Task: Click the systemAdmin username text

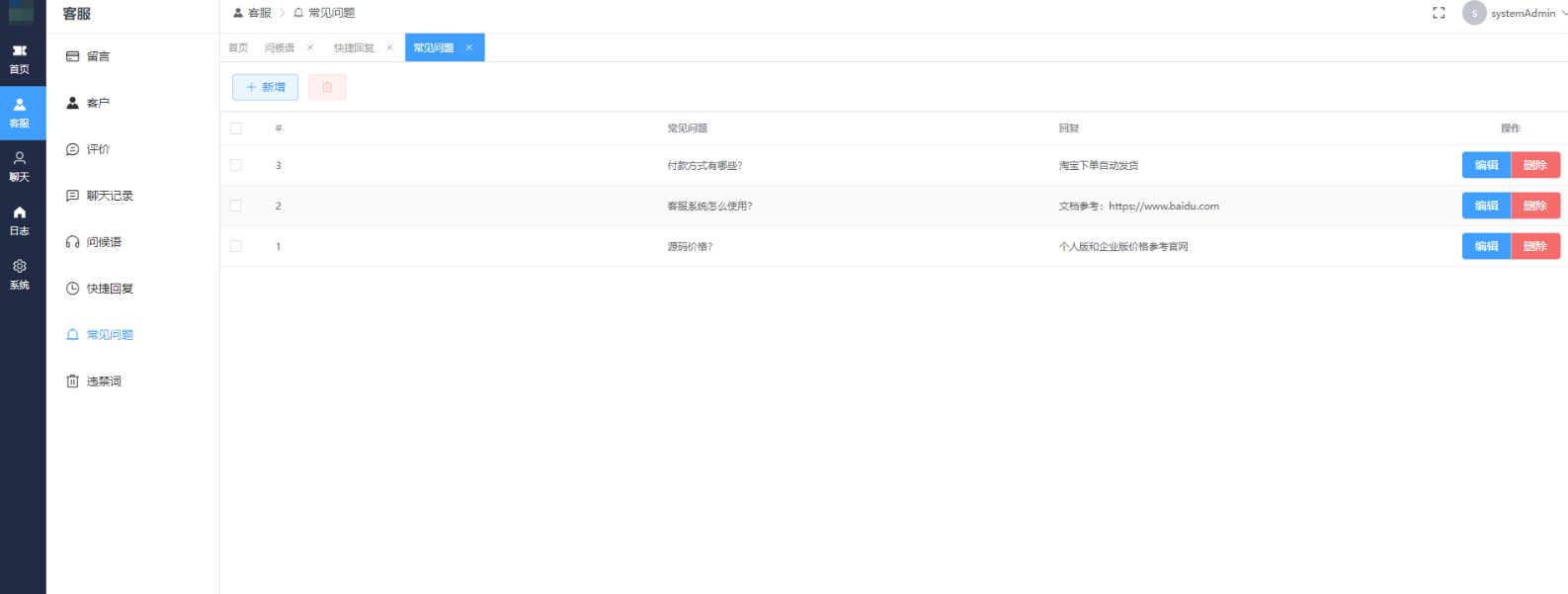Action: (1523, 13)
